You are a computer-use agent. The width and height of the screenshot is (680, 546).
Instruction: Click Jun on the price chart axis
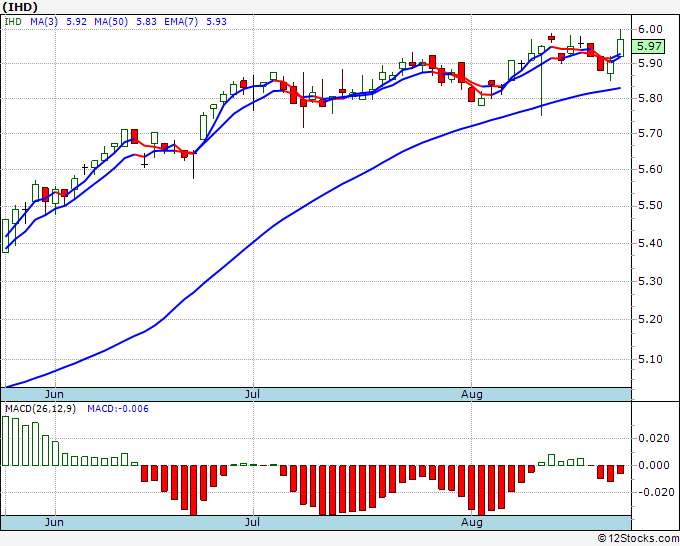click(54, 394)
